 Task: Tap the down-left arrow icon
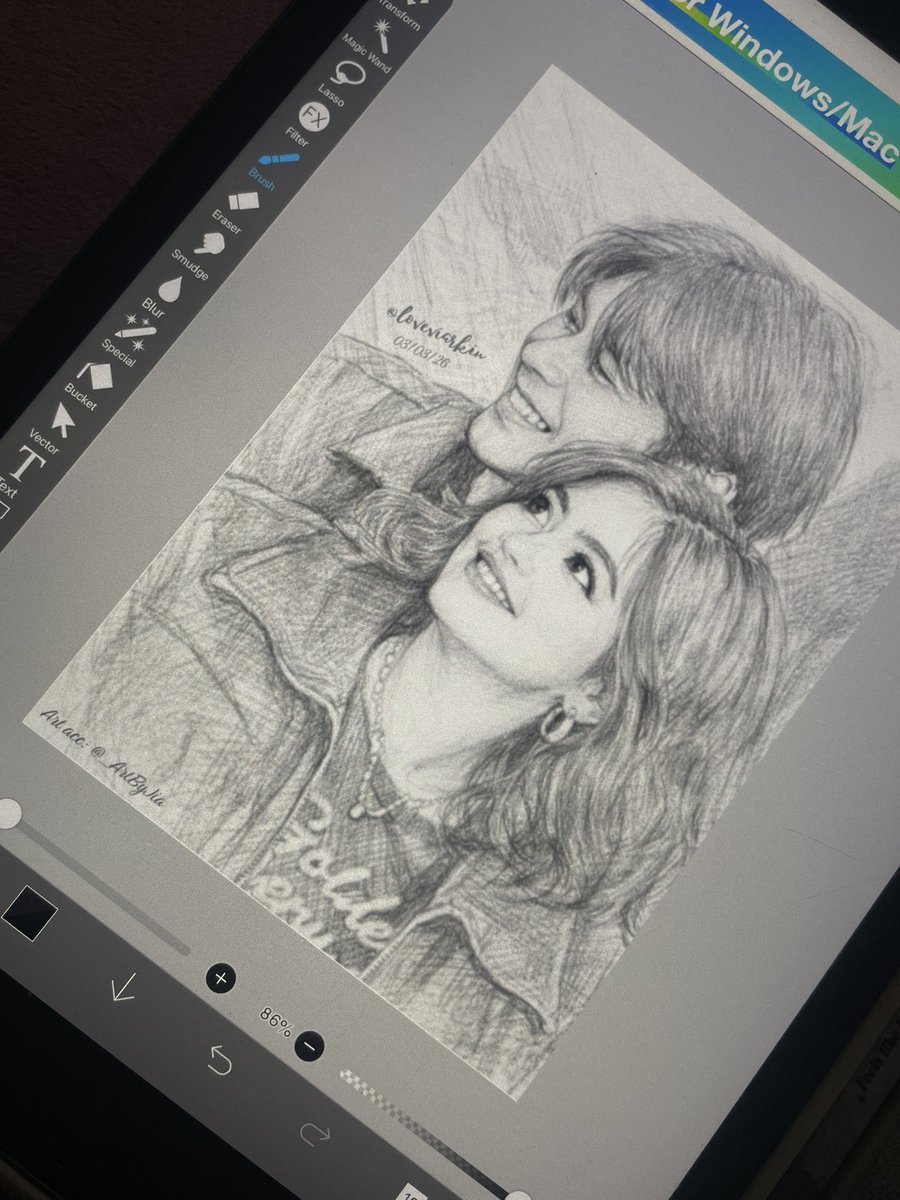coord(123,988)
